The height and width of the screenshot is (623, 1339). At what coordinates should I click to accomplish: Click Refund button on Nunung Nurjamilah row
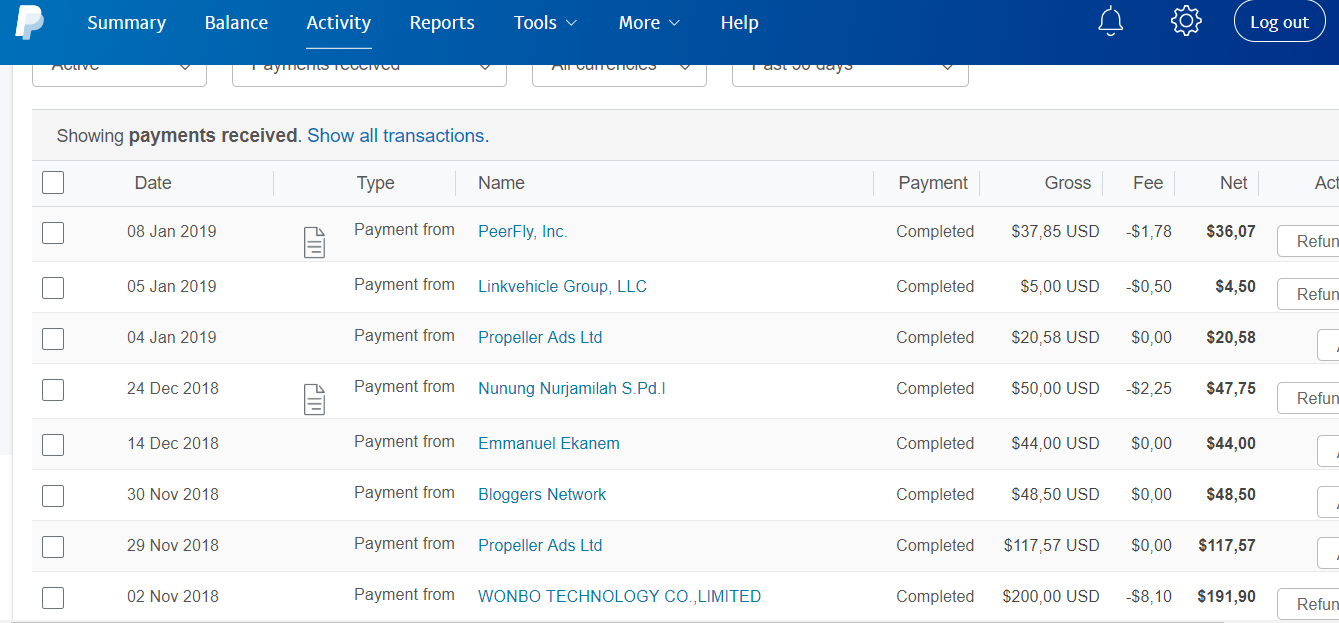(x=1309, y=398)
